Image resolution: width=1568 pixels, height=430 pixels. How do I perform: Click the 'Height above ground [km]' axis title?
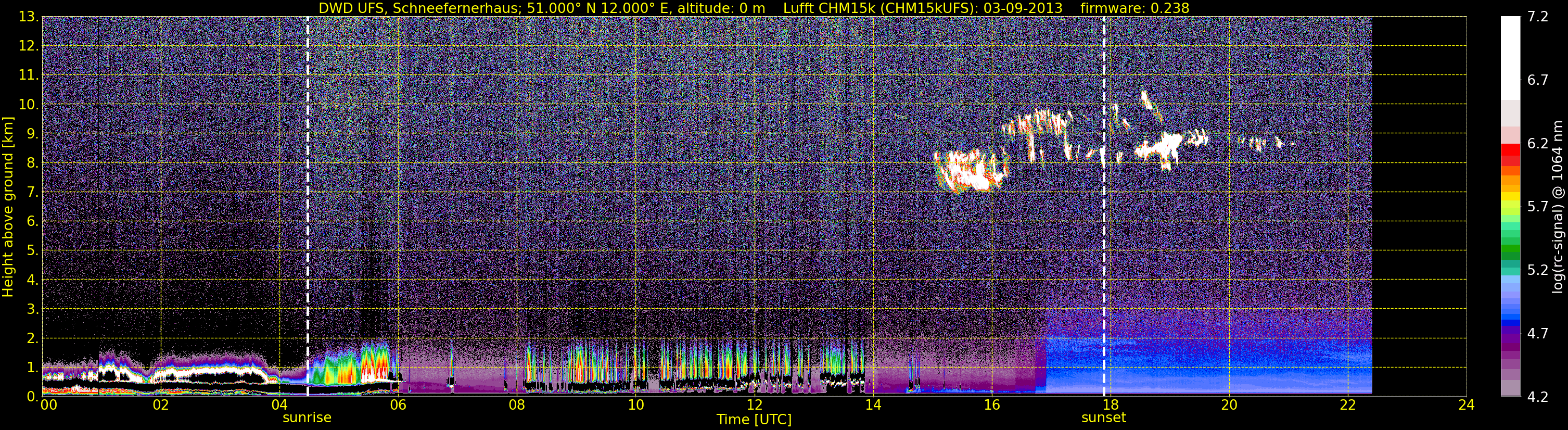pos(8,207)
